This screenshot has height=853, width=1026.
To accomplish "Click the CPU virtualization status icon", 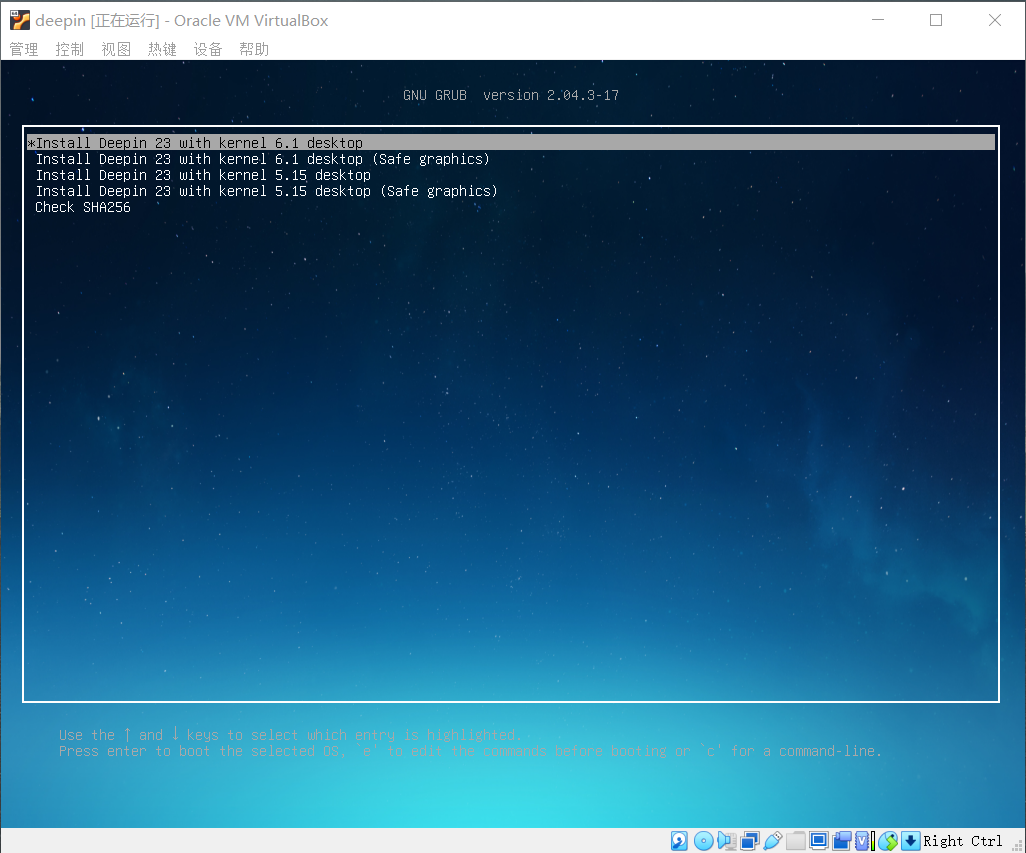I will [x=862, y=841].
